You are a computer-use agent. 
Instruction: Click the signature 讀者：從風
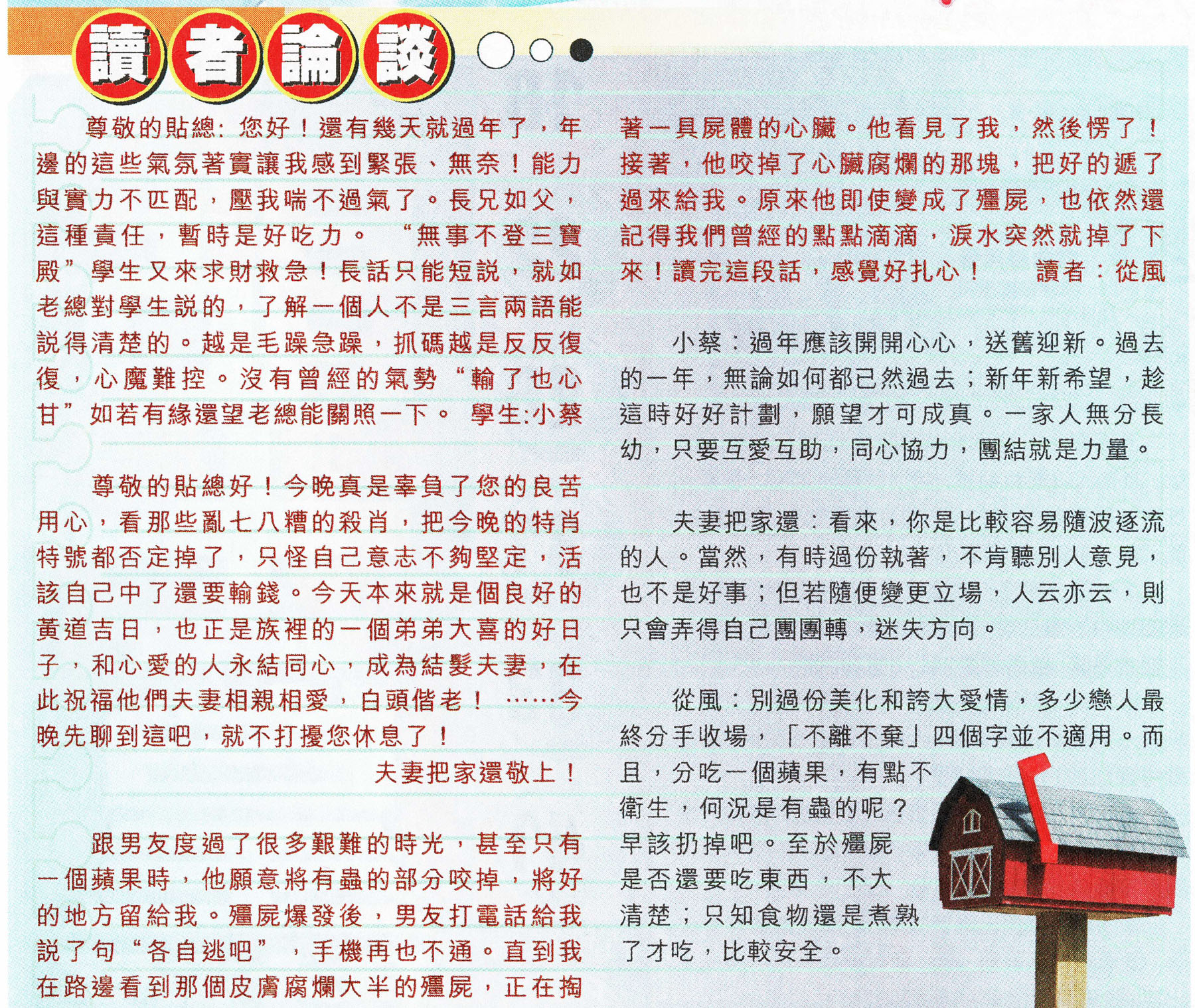pos(1100,271)
